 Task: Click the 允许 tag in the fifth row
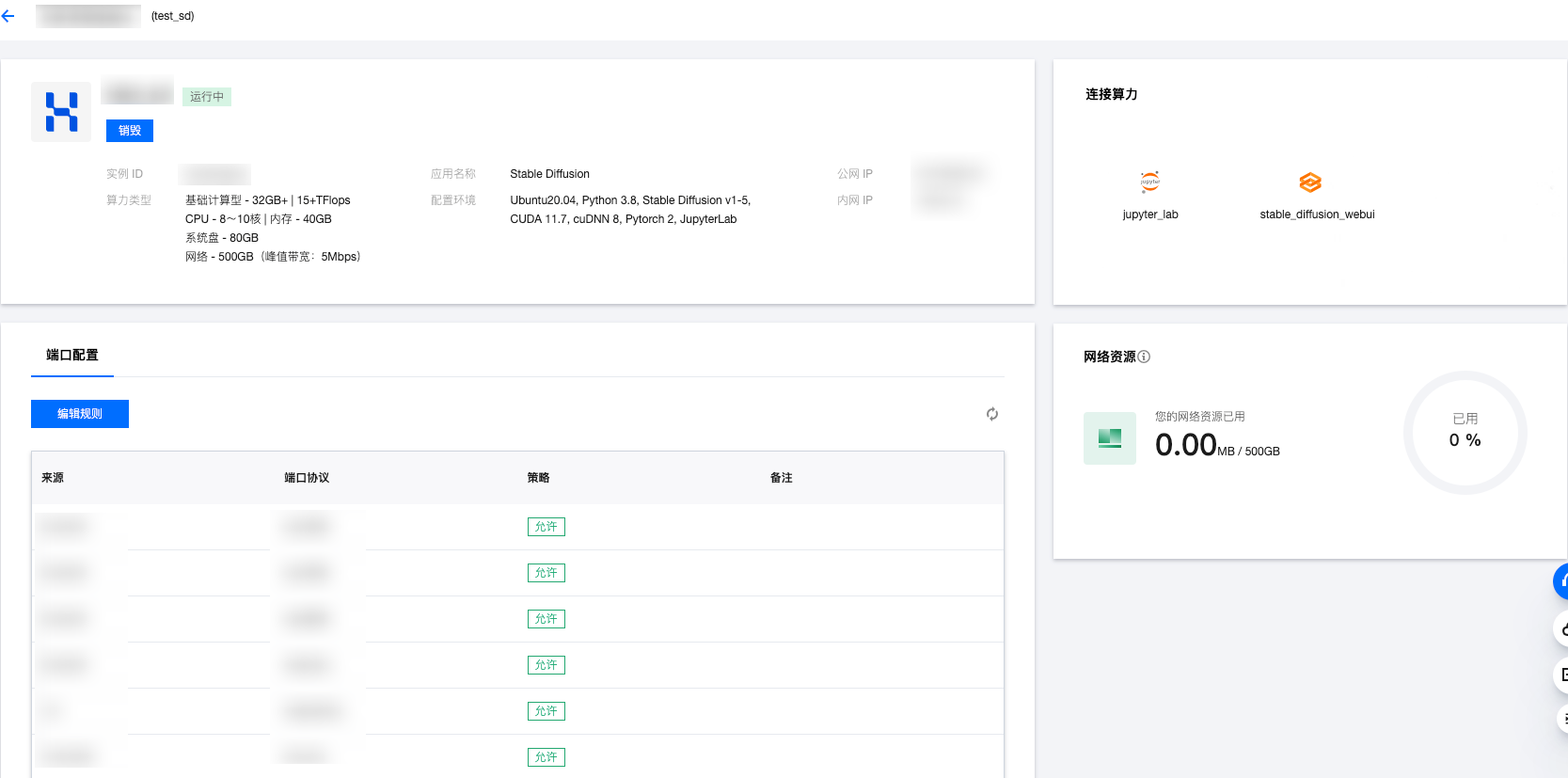click(x=546, y=711)
